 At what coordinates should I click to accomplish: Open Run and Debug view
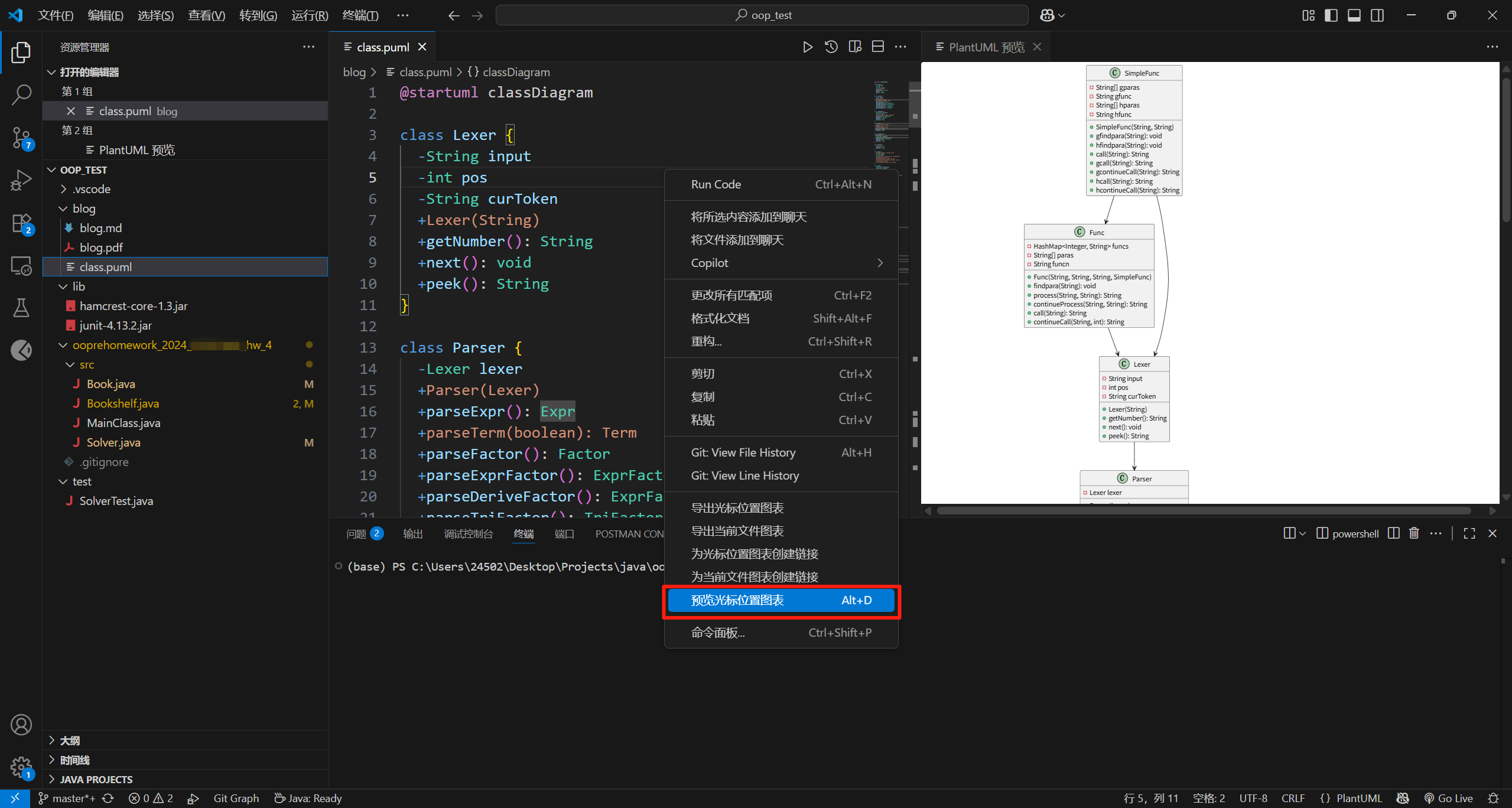pyautogui.click(x=21, y=180)
